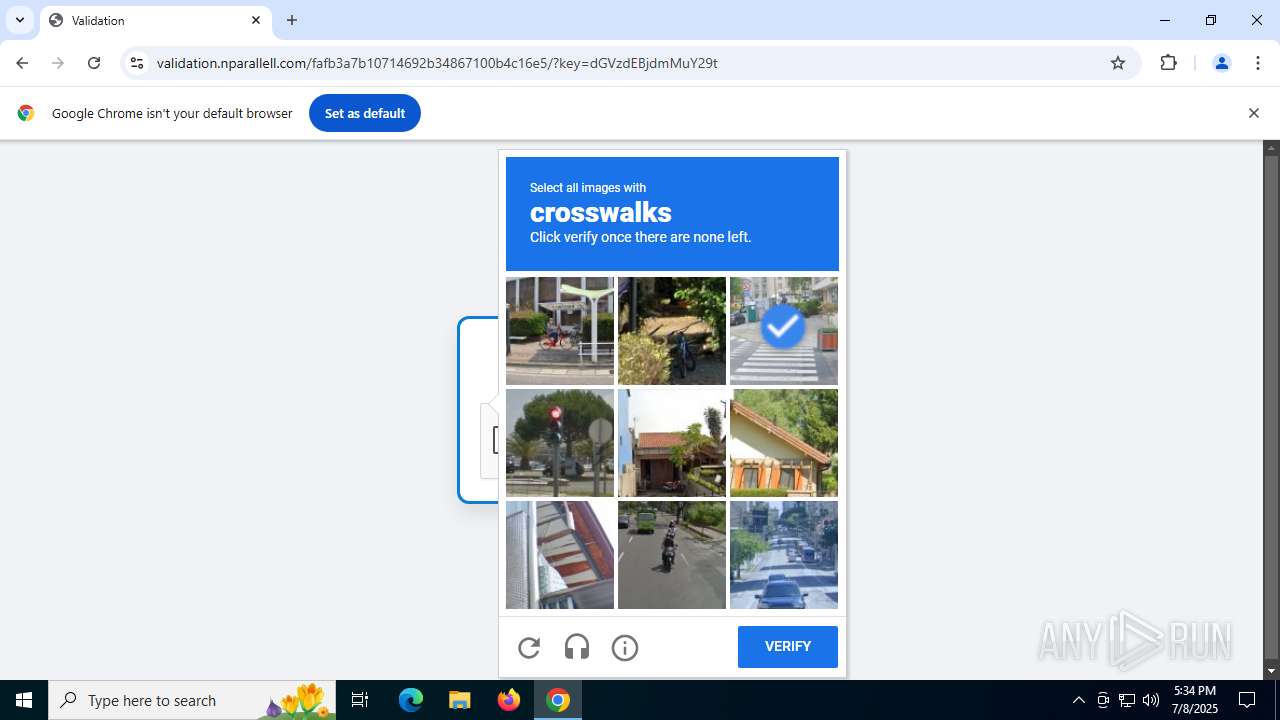Close the Validation tab
Viewport: 1280px width, 720px height.
(256, 20)
